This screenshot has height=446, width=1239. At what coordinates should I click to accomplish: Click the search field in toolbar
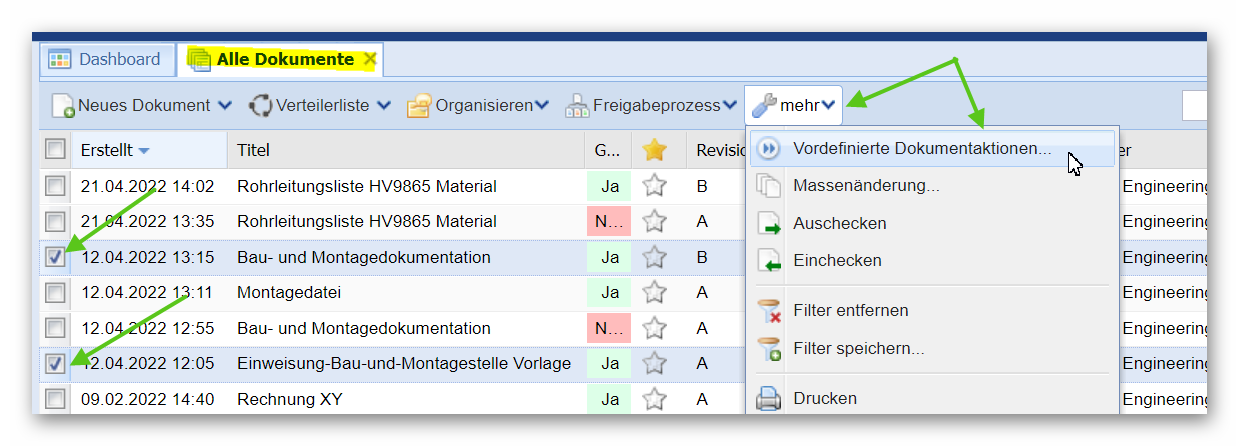pos(1194,105)
